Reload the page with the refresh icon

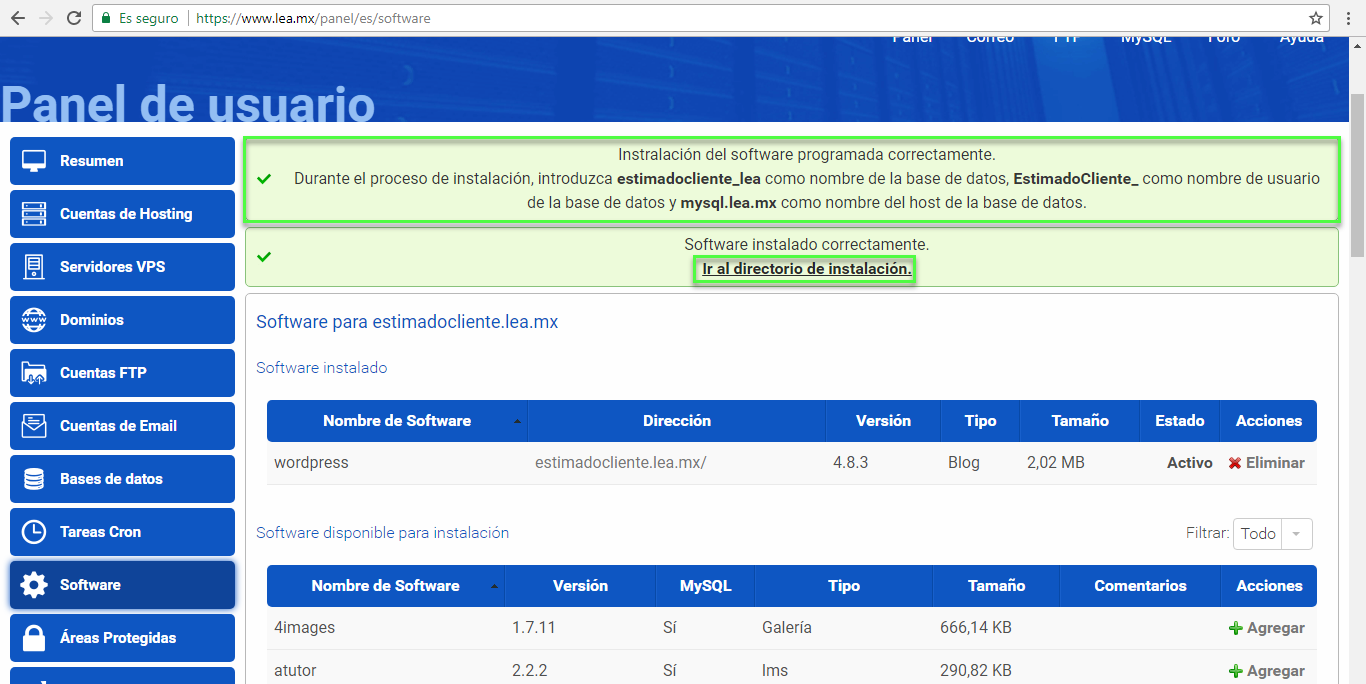74,18
